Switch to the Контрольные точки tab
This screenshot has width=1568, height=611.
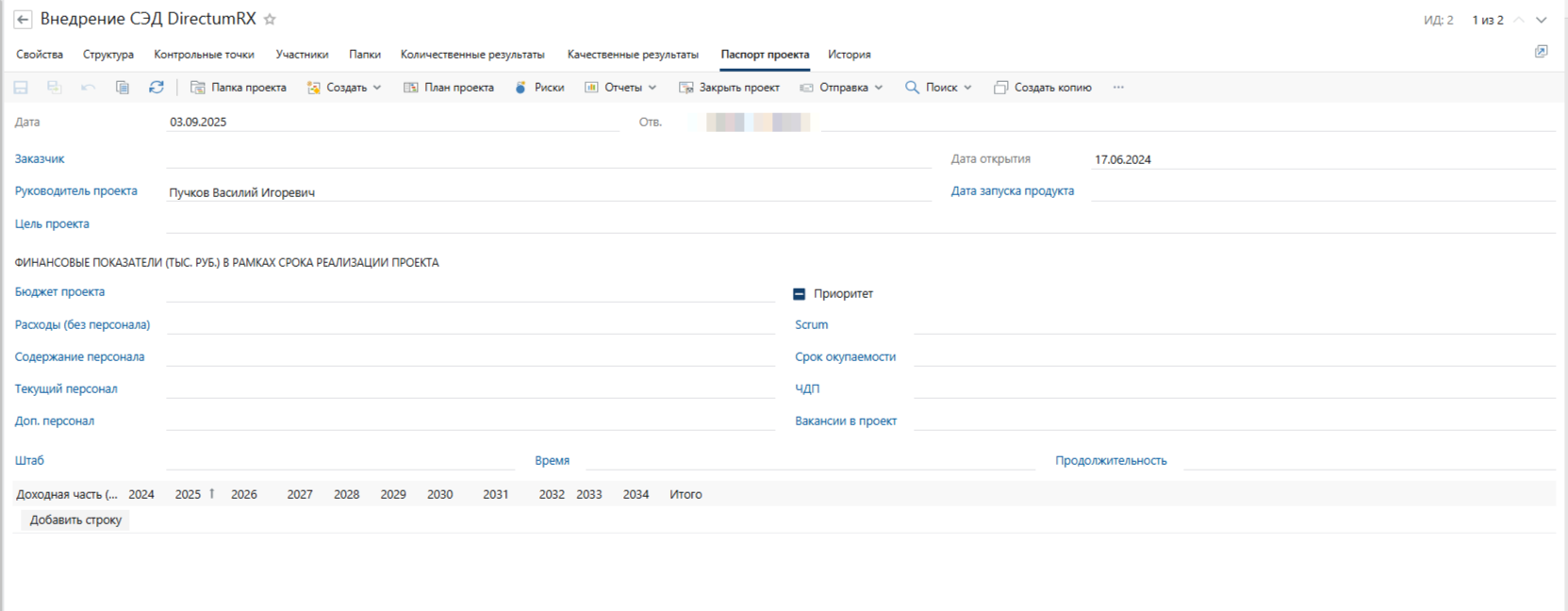click(204, 55)
